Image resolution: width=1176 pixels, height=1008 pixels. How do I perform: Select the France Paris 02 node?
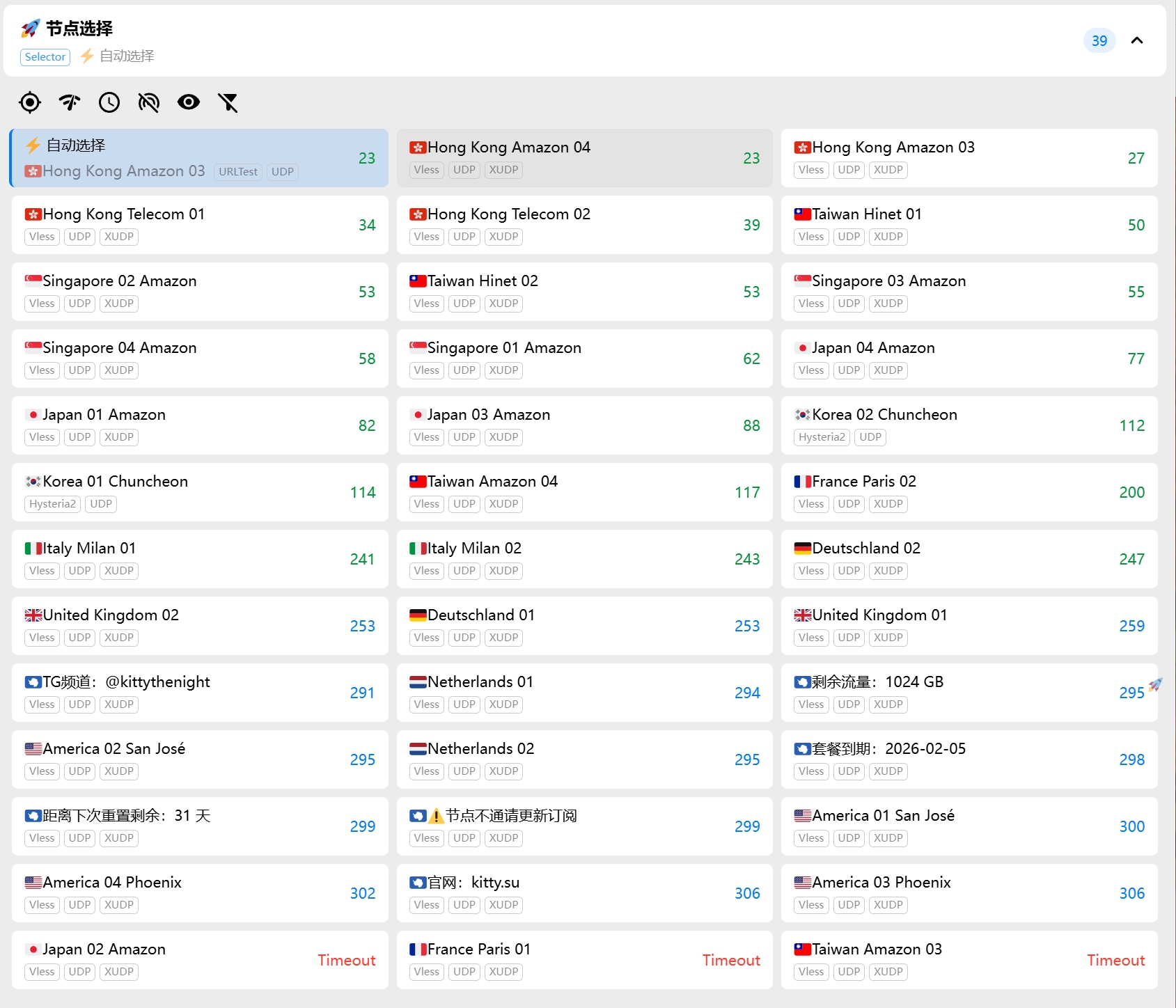point(969,492)
